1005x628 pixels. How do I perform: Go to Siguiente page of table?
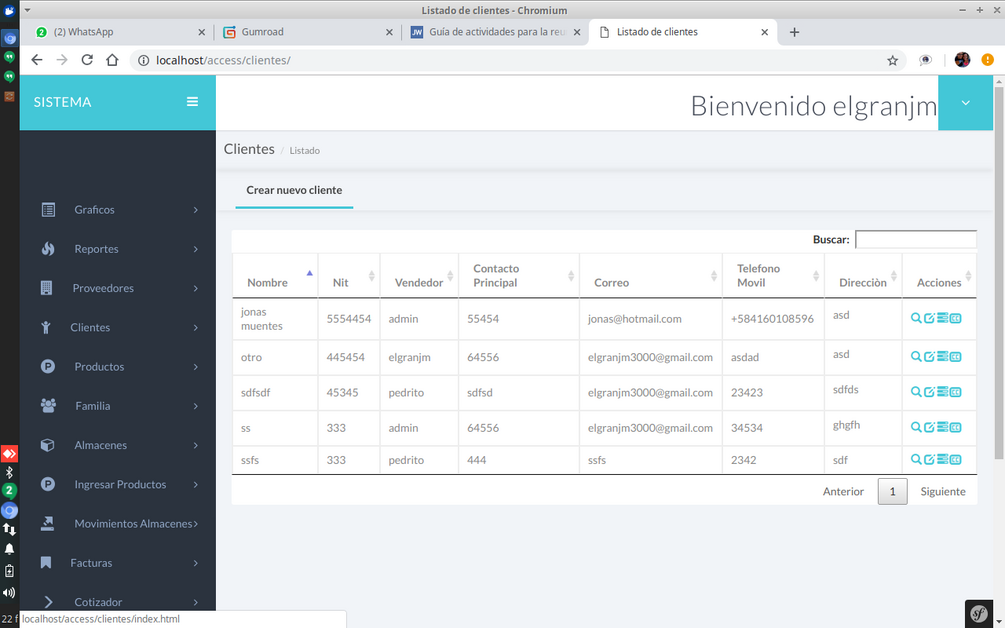coord(943,492)
